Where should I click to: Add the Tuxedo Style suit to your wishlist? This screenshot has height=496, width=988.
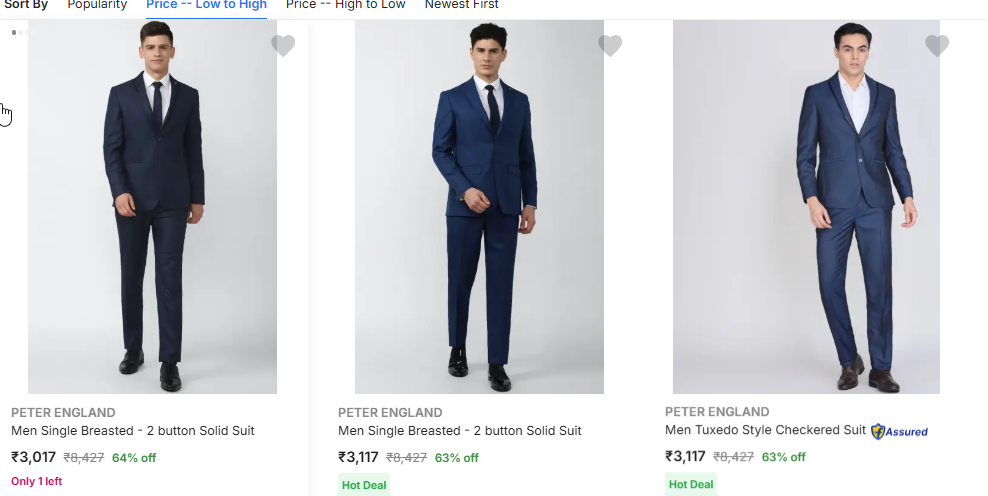click(937, 46)
